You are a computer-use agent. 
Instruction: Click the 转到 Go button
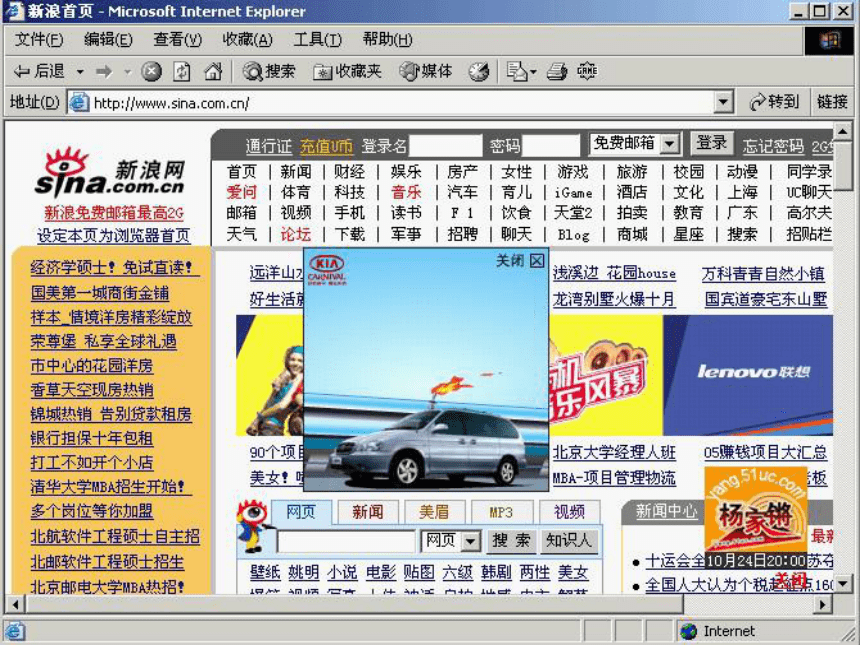pos(774,102)
